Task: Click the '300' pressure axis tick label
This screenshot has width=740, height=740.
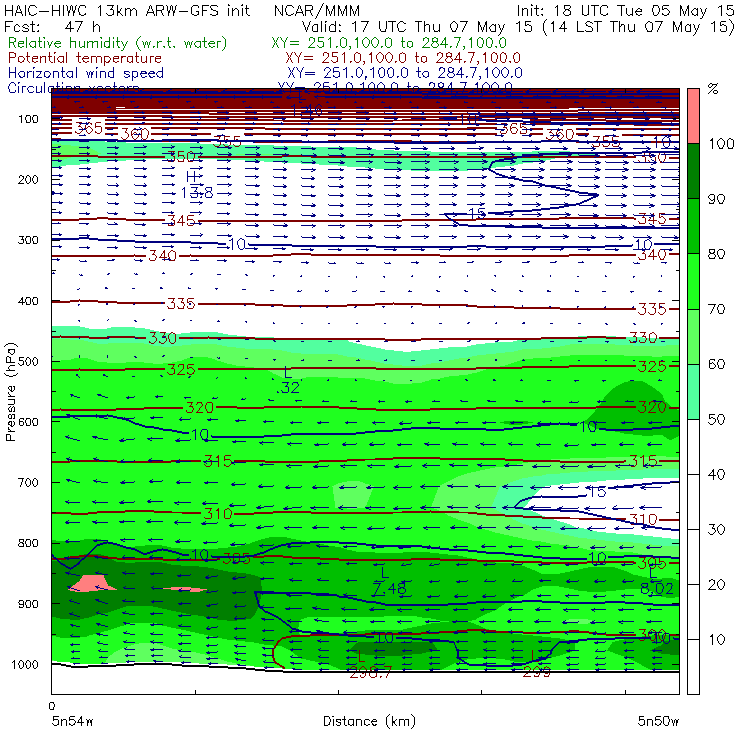Action: click(x=28, y=240)
